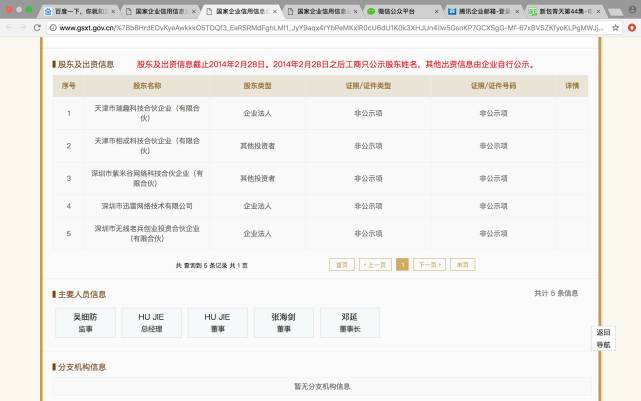This screenshot has height=401, width=641.
Task: Open the HU JIE 总经理 personnel card
Action: click(151, 323)
